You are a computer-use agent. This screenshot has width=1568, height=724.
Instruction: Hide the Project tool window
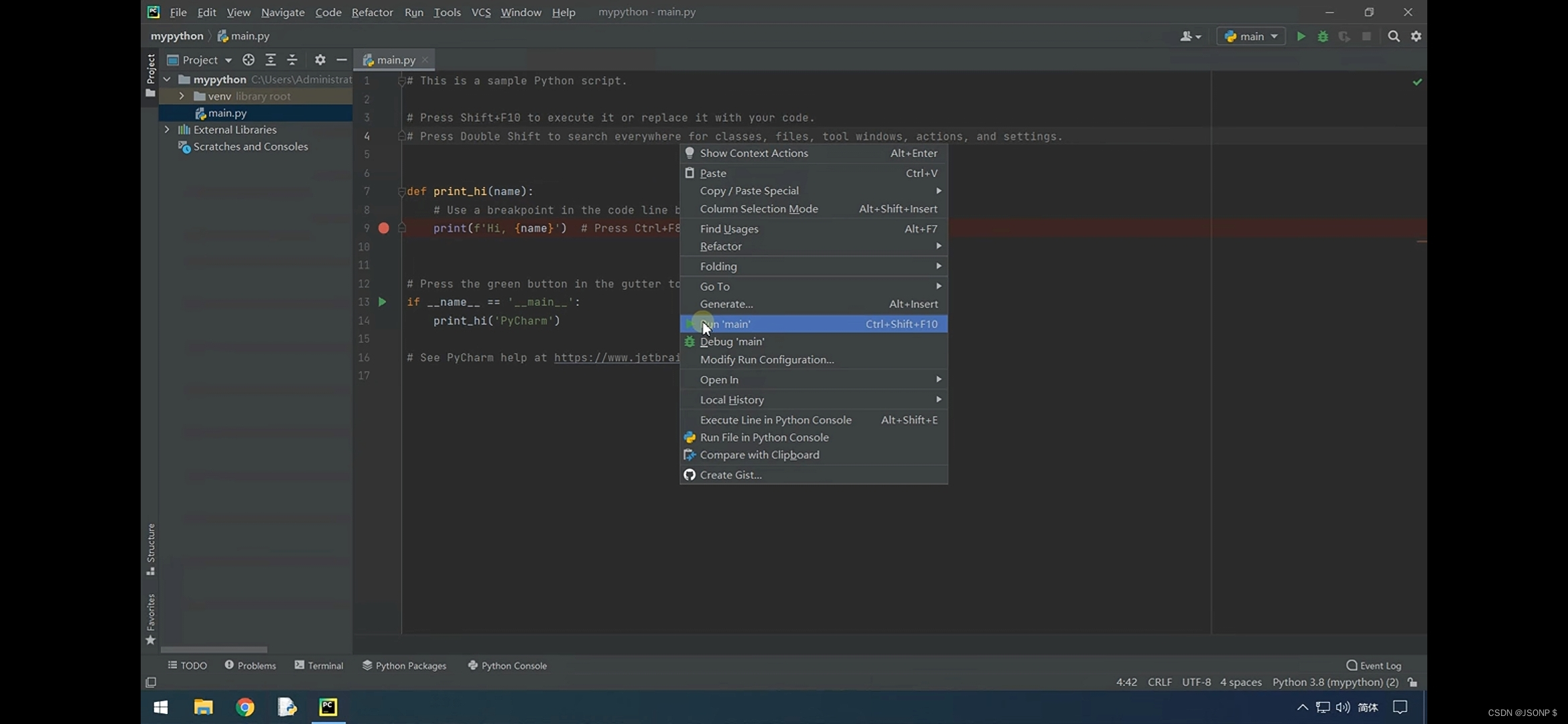click(x=341, y=60)
